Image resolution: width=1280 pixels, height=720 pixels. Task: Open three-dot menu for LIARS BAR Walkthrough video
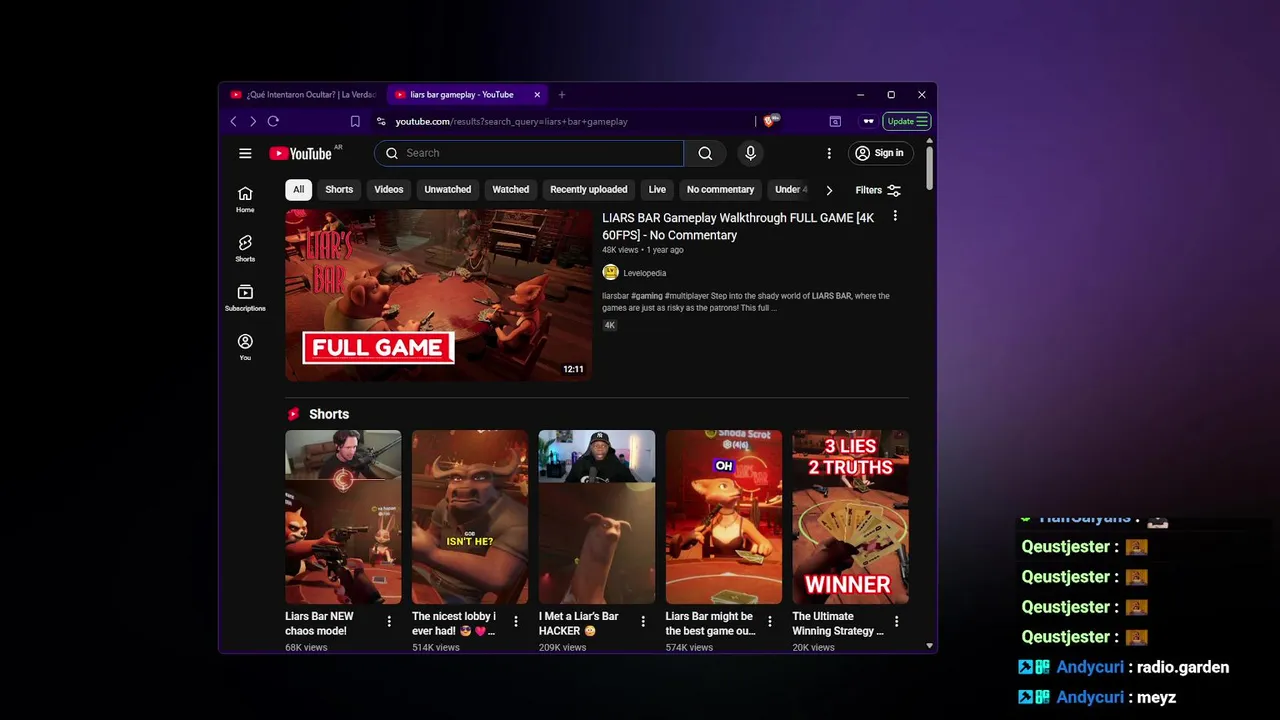(895, 216)
